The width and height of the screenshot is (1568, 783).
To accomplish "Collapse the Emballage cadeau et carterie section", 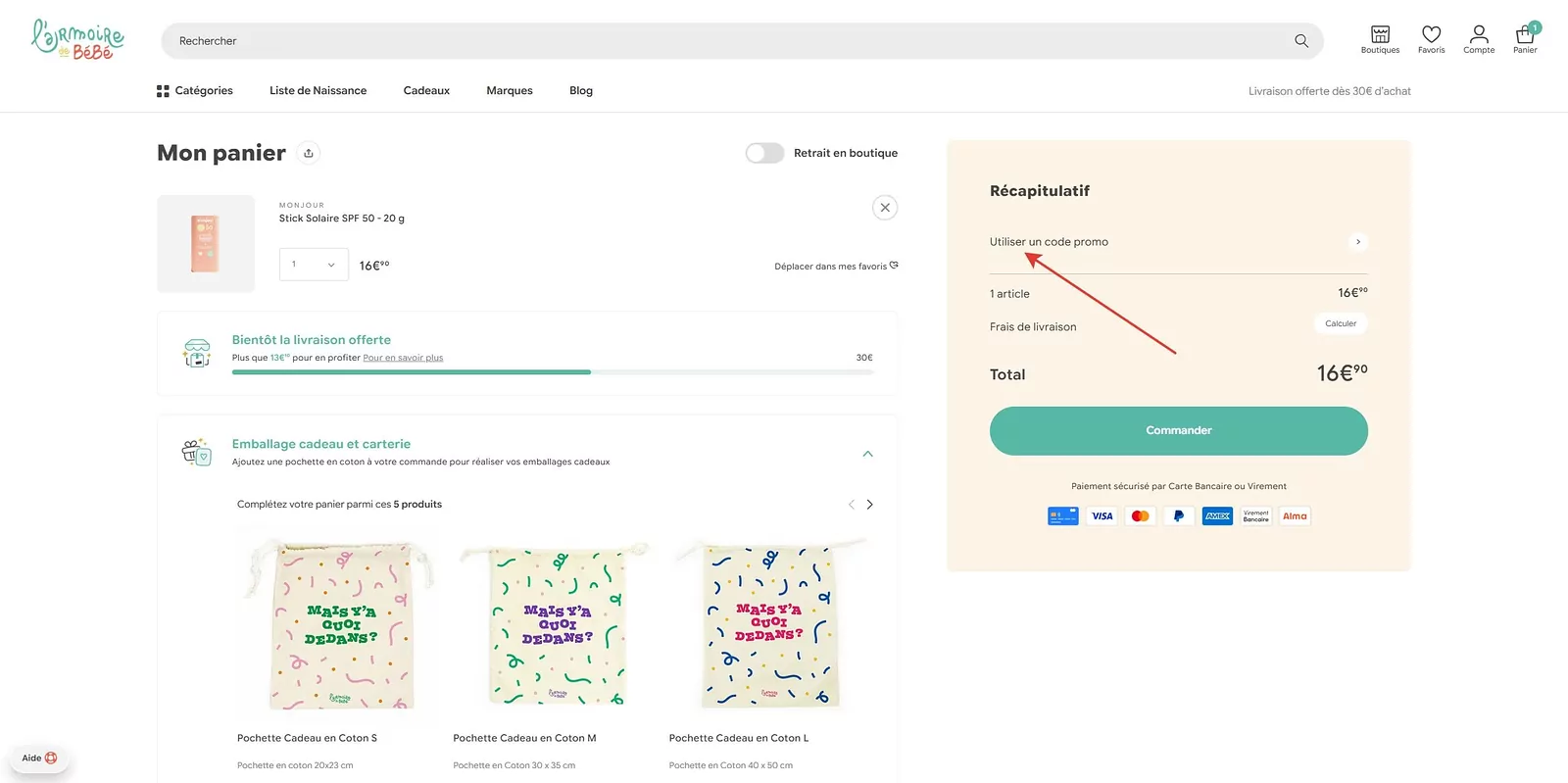I will tap(867, 454).
